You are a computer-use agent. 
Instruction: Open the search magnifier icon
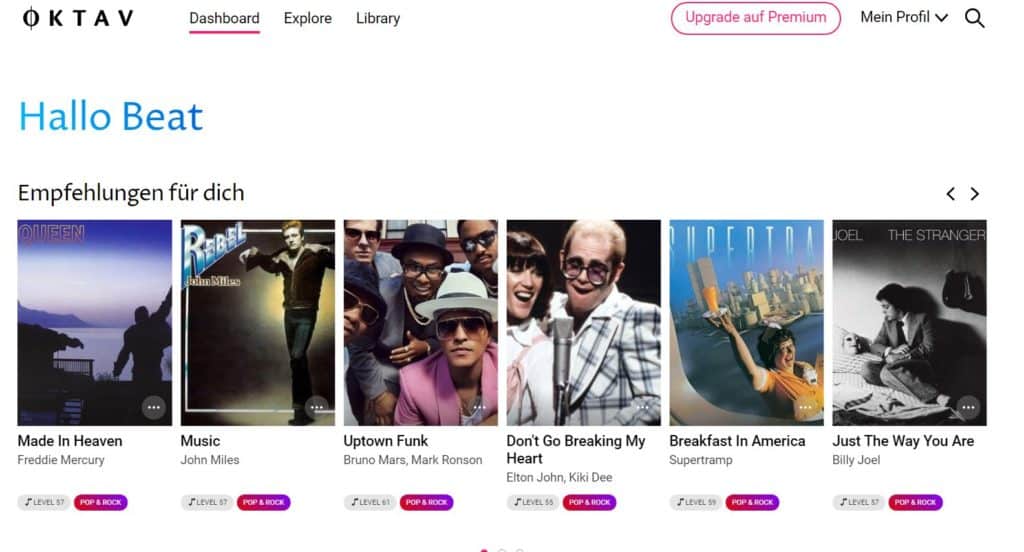click(x=974, y=18)
